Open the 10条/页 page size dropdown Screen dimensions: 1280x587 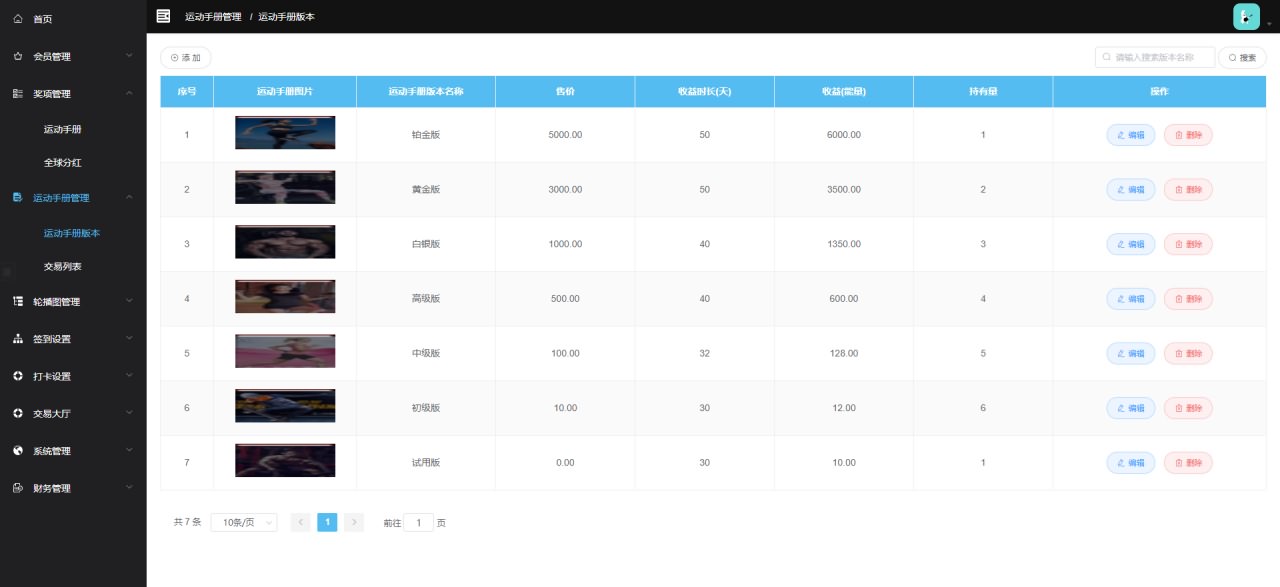(244, 522)
